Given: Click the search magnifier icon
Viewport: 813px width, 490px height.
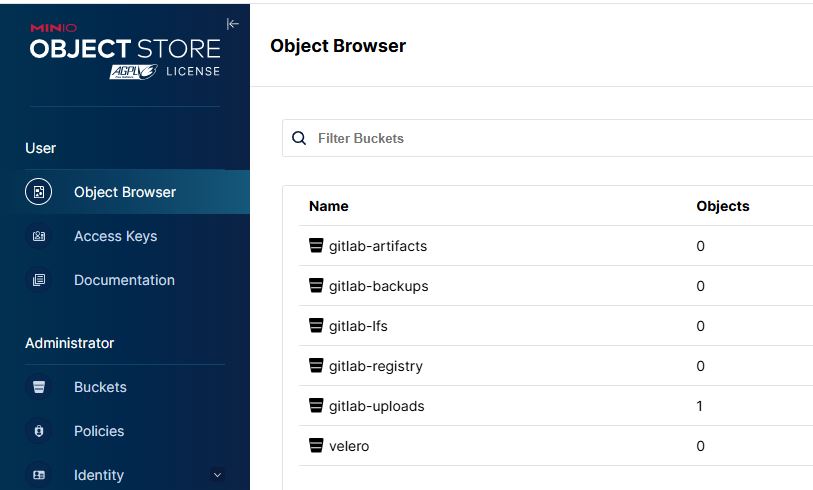Looking at the screenshot, I should tap(299, 138).
